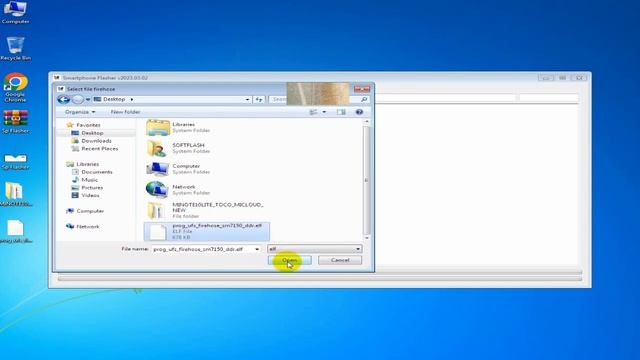
Task: Select the prog ufs file on the desktop
Action: pyautogui.click(x=15, y=232)
